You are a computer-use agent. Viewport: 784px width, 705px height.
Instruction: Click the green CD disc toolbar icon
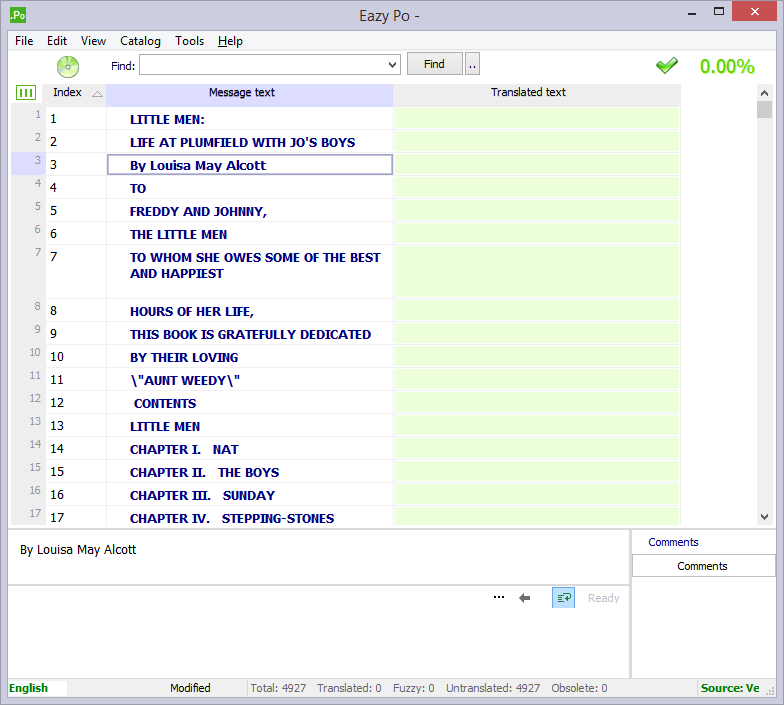(68, 66)
